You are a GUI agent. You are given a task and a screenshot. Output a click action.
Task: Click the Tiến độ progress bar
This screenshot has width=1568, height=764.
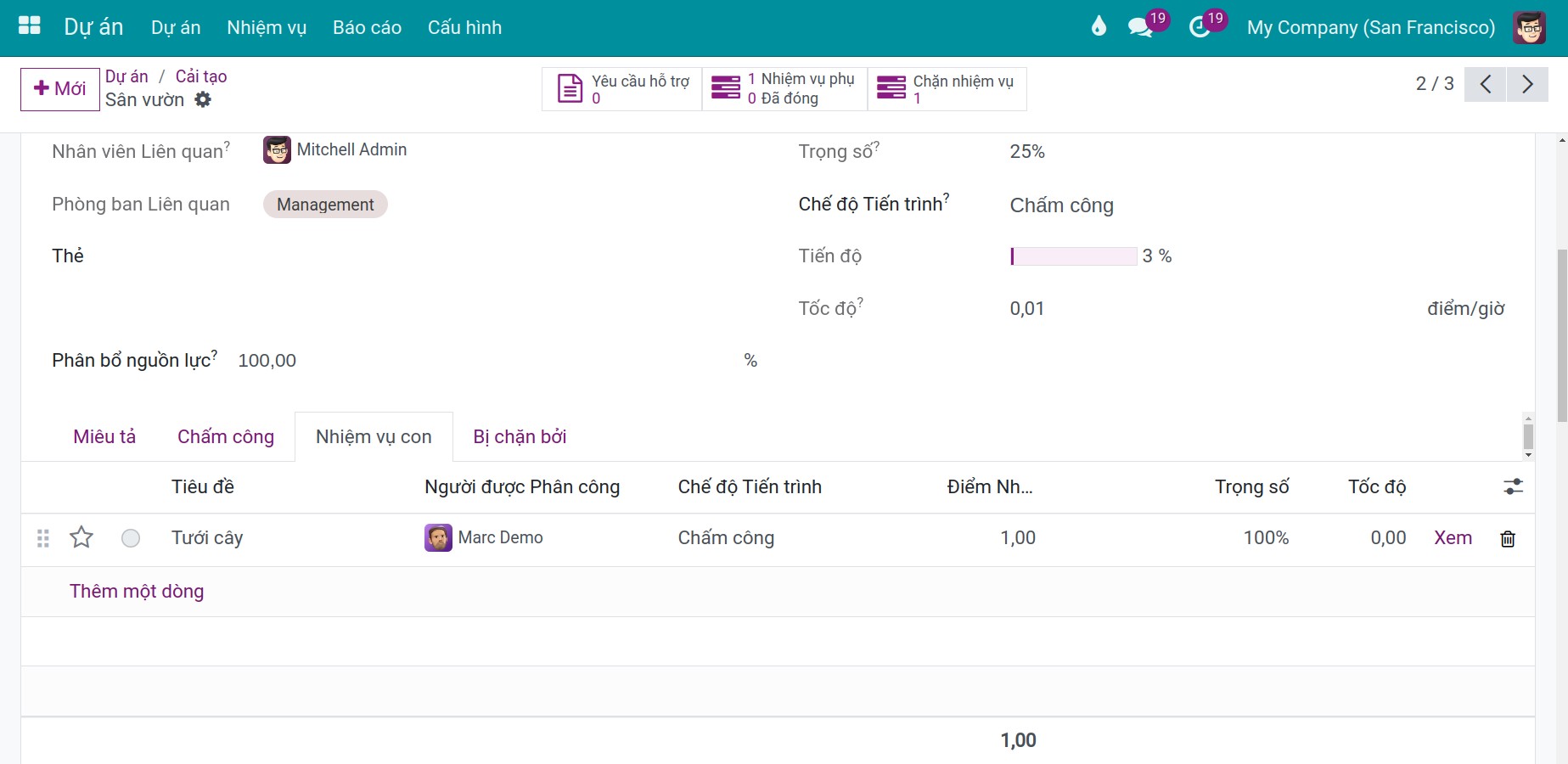(x=1073, y=256)
